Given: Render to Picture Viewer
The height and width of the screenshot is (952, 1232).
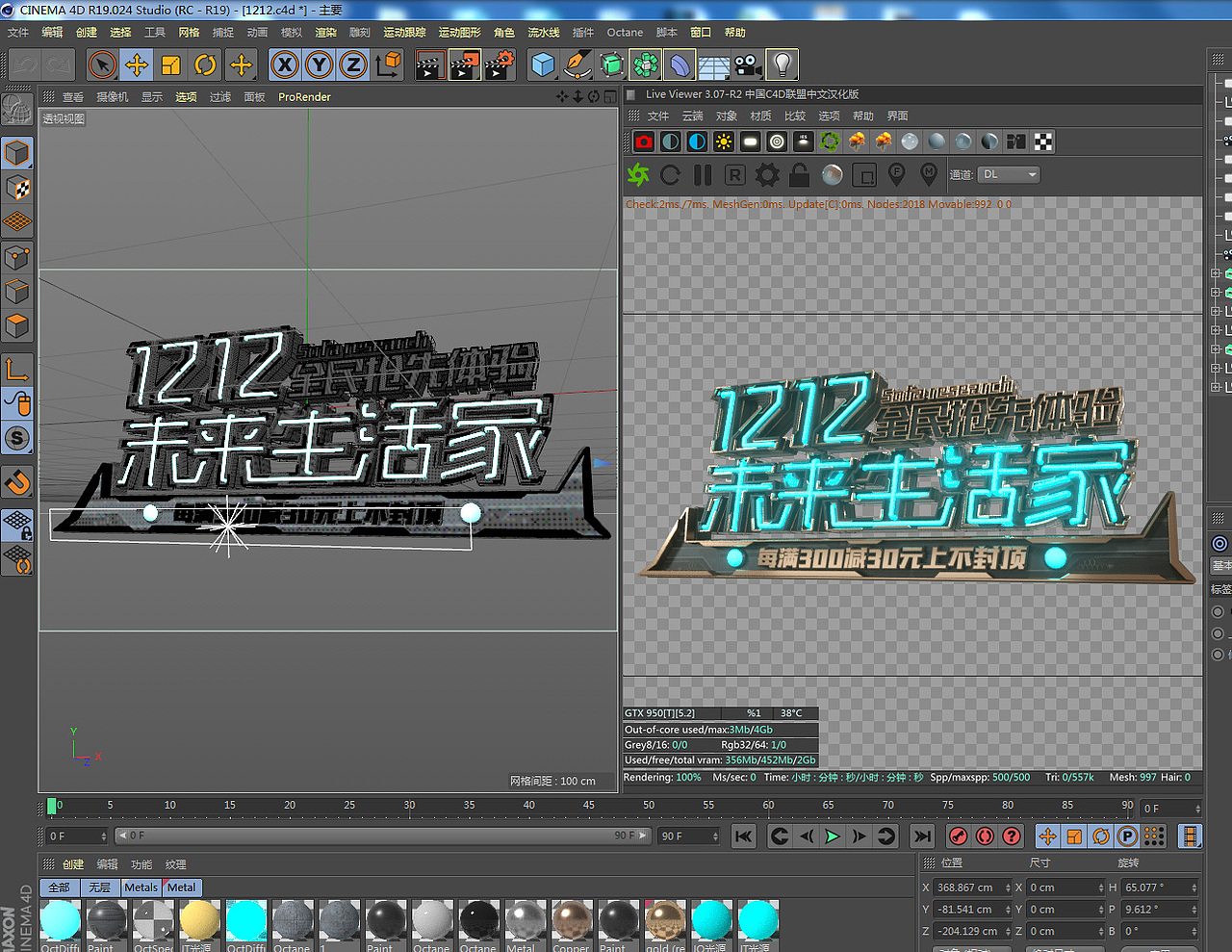Looking at the screenshot, I should point(465,64).
